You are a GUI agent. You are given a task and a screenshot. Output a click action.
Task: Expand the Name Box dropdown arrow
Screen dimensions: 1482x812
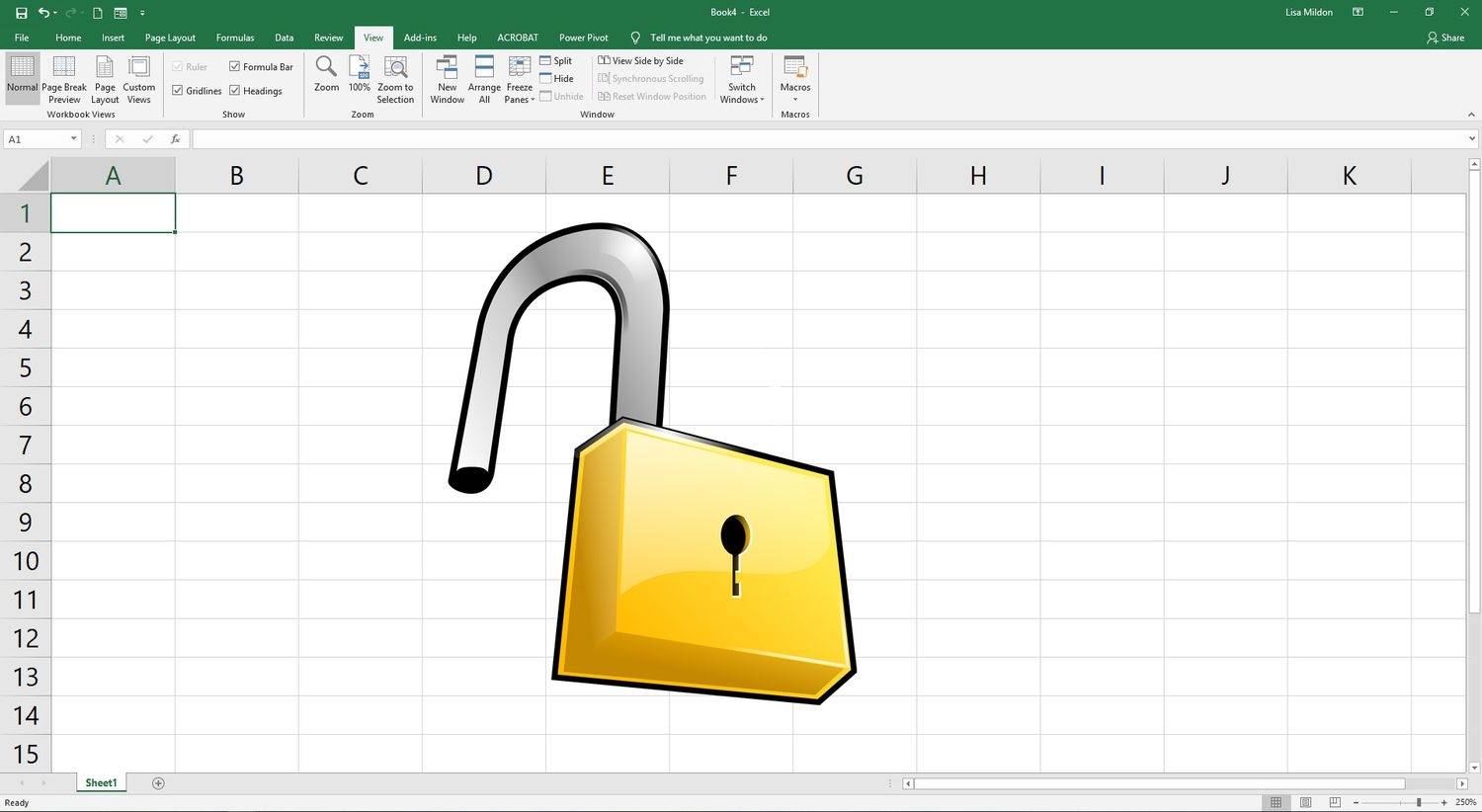click(x=73, y=139)
